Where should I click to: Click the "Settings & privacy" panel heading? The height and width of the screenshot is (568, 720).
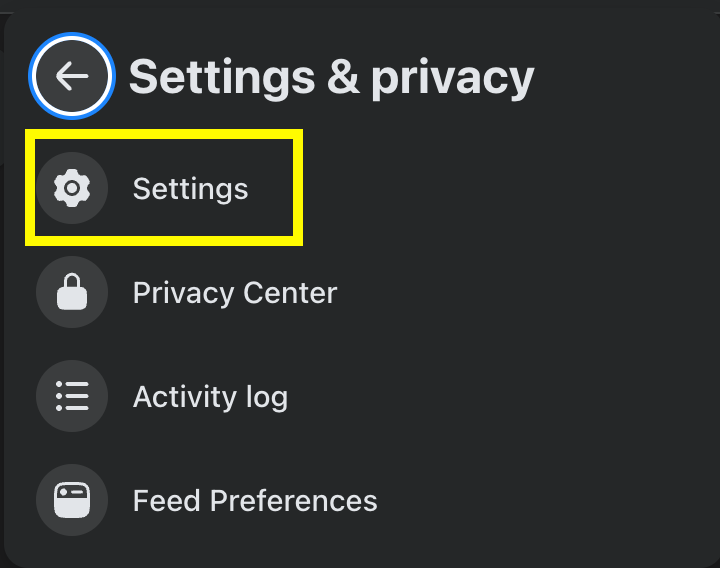[332, 78]
